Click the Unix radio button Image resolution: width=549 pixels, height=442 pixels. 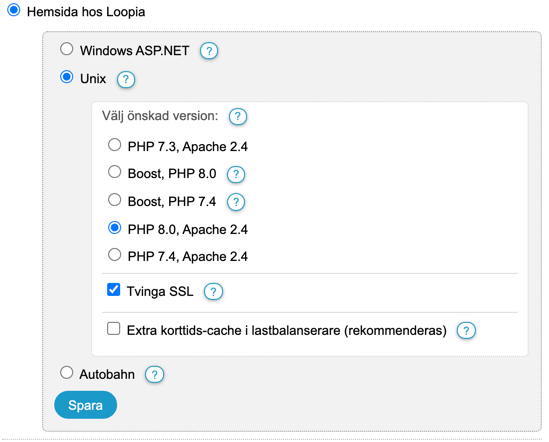(67, 77)
